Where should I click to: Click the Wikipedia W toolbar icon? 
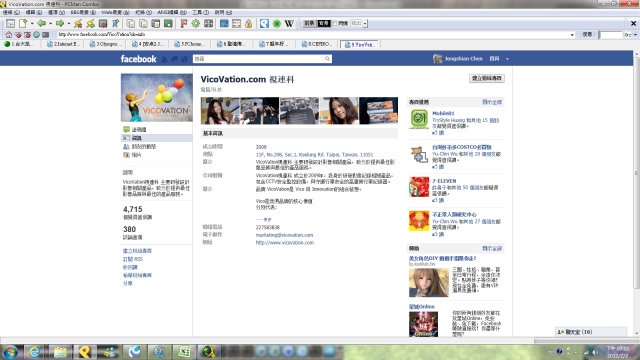(x=289, y=24)
